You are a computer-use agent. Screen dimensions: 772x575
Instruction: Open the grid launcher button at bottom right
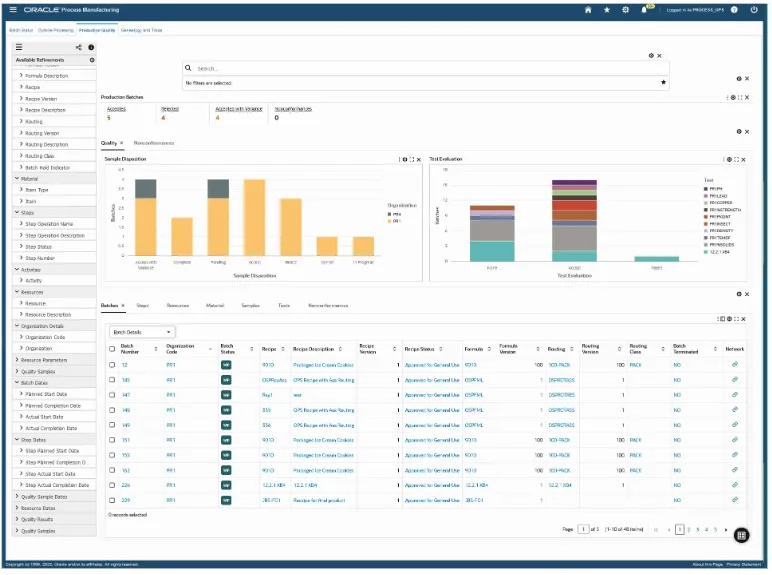(x=741, y=535)
